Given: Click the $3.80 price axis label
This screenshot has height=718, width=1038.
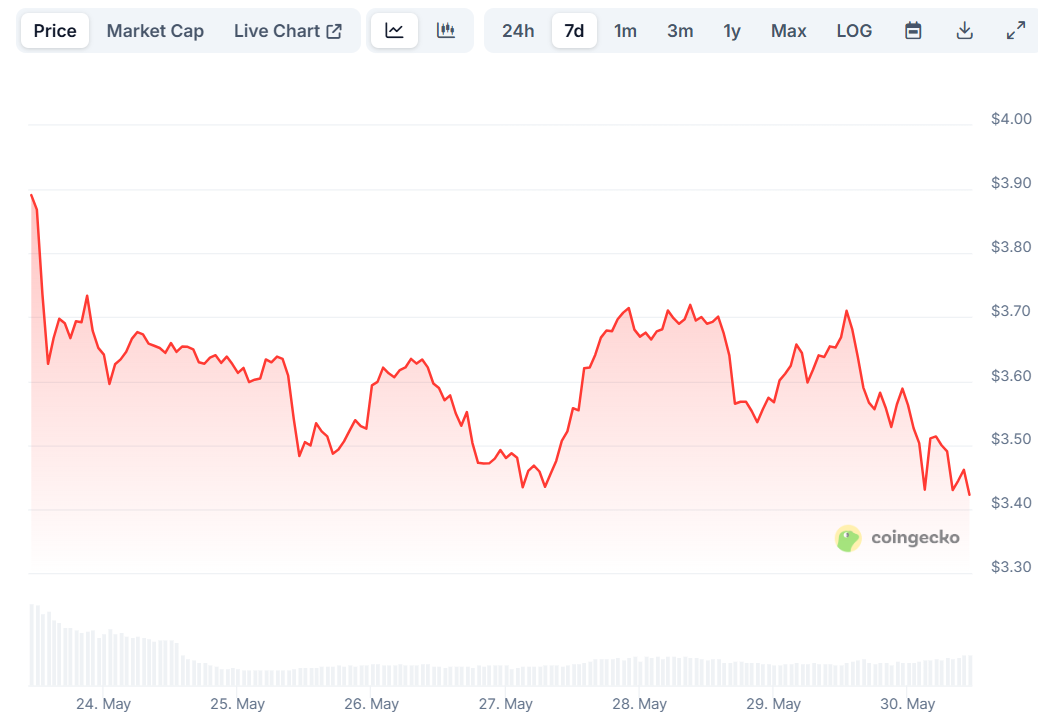Looking at the screenshot, I should (1011, 247).
